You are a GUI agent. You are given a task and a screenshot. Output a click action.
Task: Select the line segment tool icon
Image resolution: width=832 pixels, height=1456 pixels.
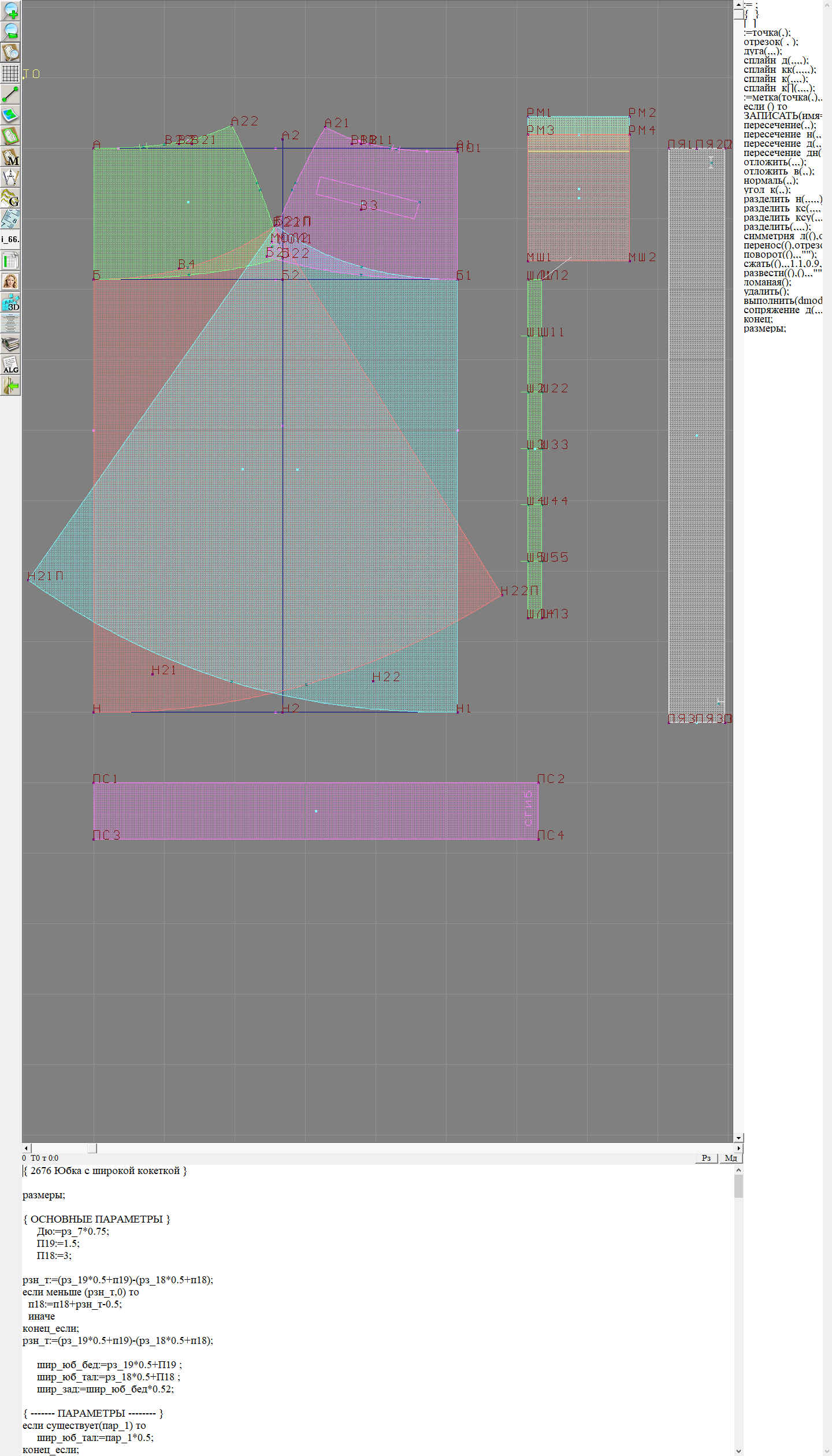point(10,94)
